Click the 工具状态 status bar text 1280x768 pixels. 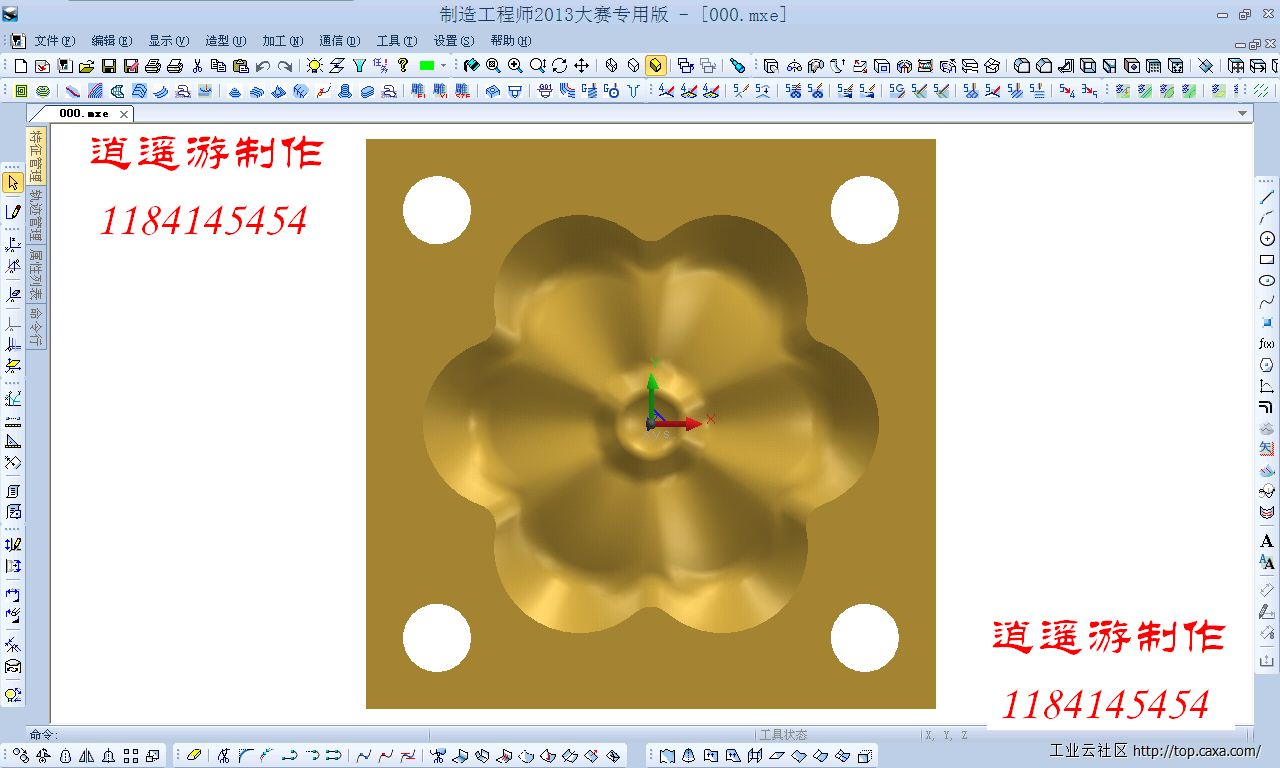[x=783, y=735]
